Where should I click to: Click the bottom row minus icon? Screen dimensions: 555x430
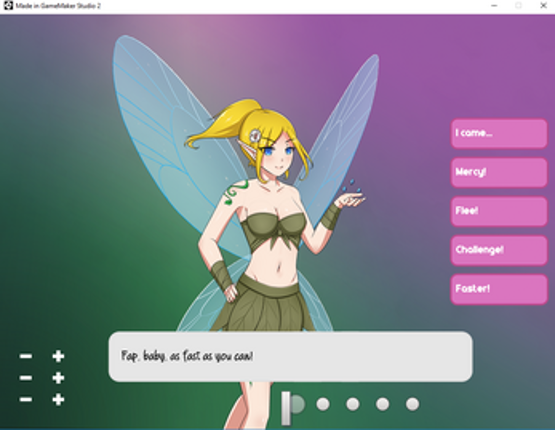(x=26, y=400)
